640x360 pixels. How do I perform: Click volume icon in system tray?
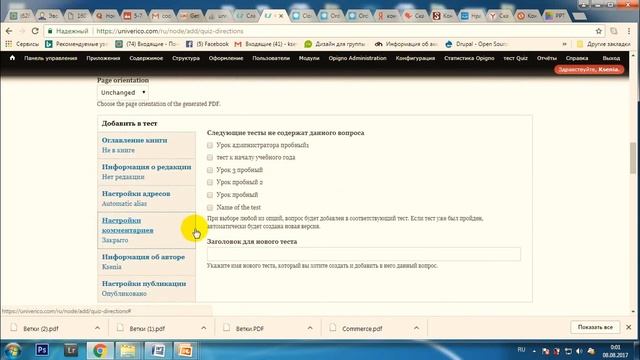tap(579, 351)
